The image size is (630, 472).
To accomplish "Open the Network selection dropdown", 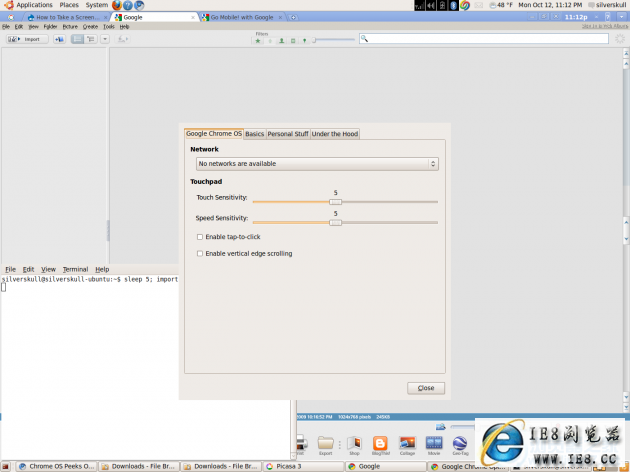I will [x=317, y=164].
